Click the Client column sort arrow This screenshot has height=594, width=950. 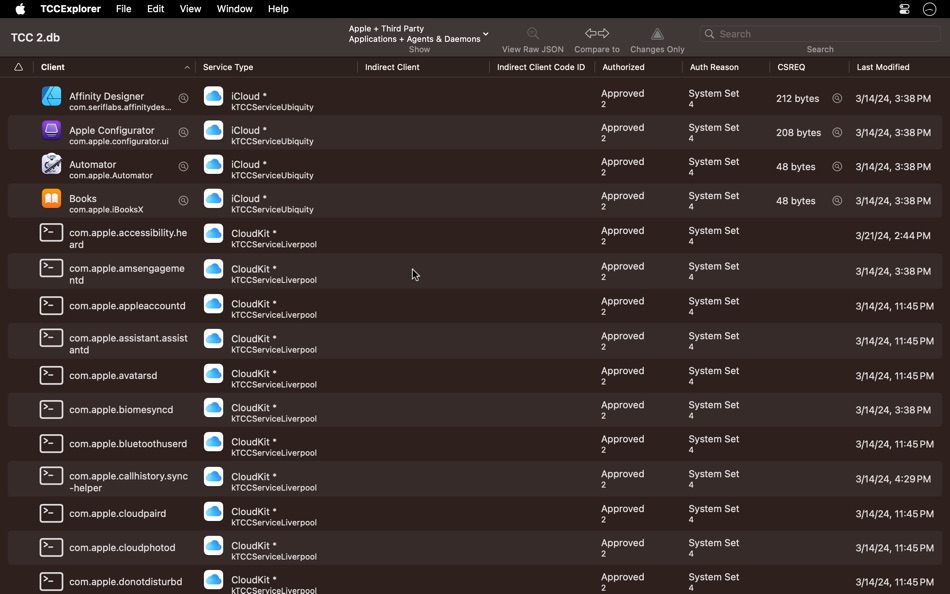(x=187, y=67)
